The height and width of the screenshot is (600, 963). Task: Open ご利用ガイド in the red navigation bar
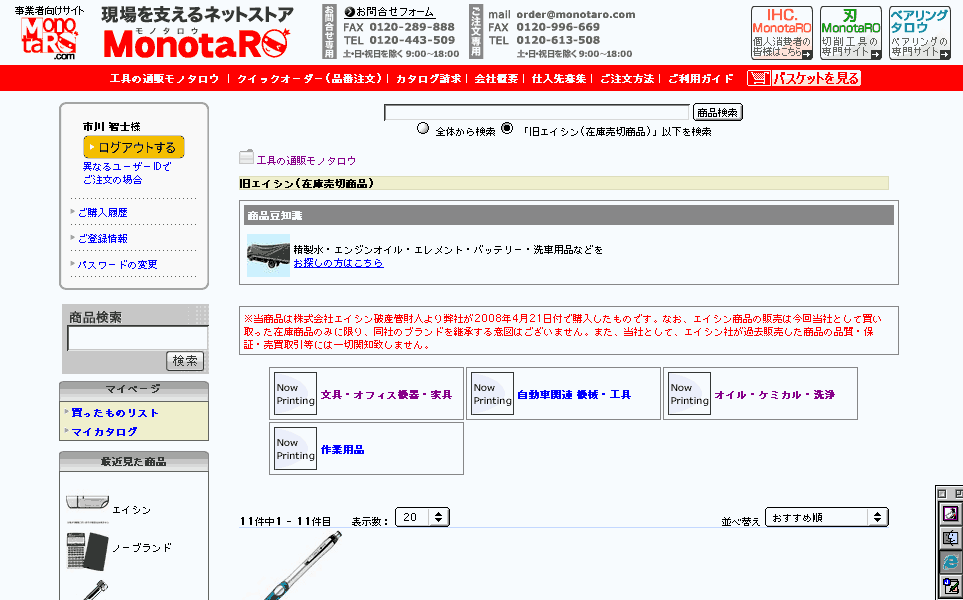(700, 78)
